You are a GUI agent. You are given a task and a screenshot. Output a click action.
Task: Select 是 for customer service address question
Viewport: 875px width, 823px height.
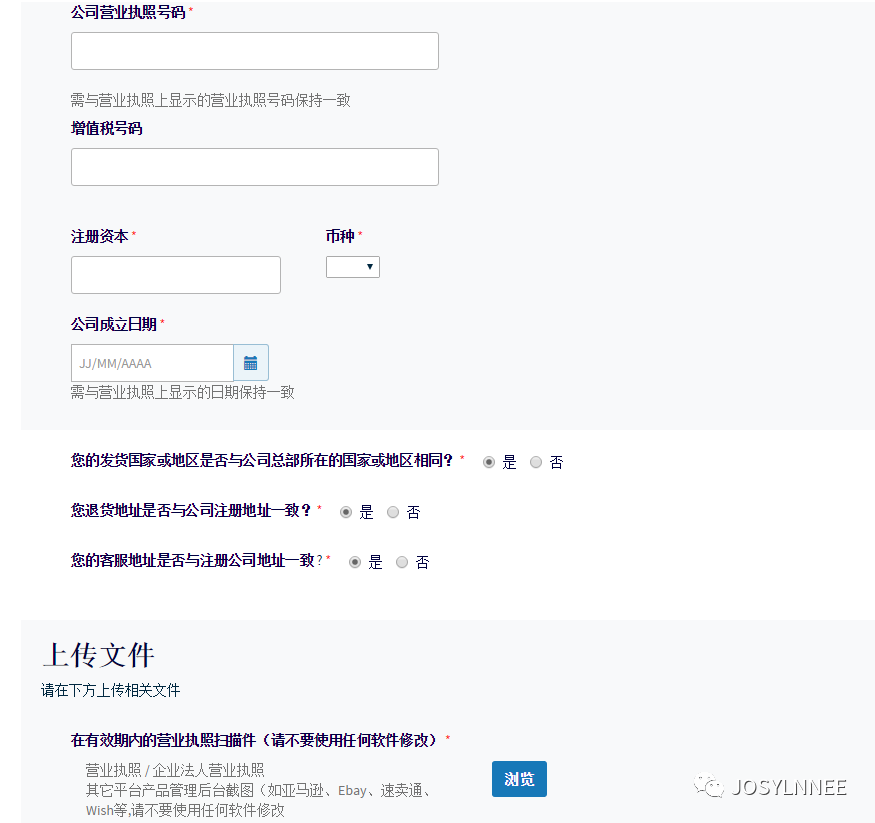354,562
